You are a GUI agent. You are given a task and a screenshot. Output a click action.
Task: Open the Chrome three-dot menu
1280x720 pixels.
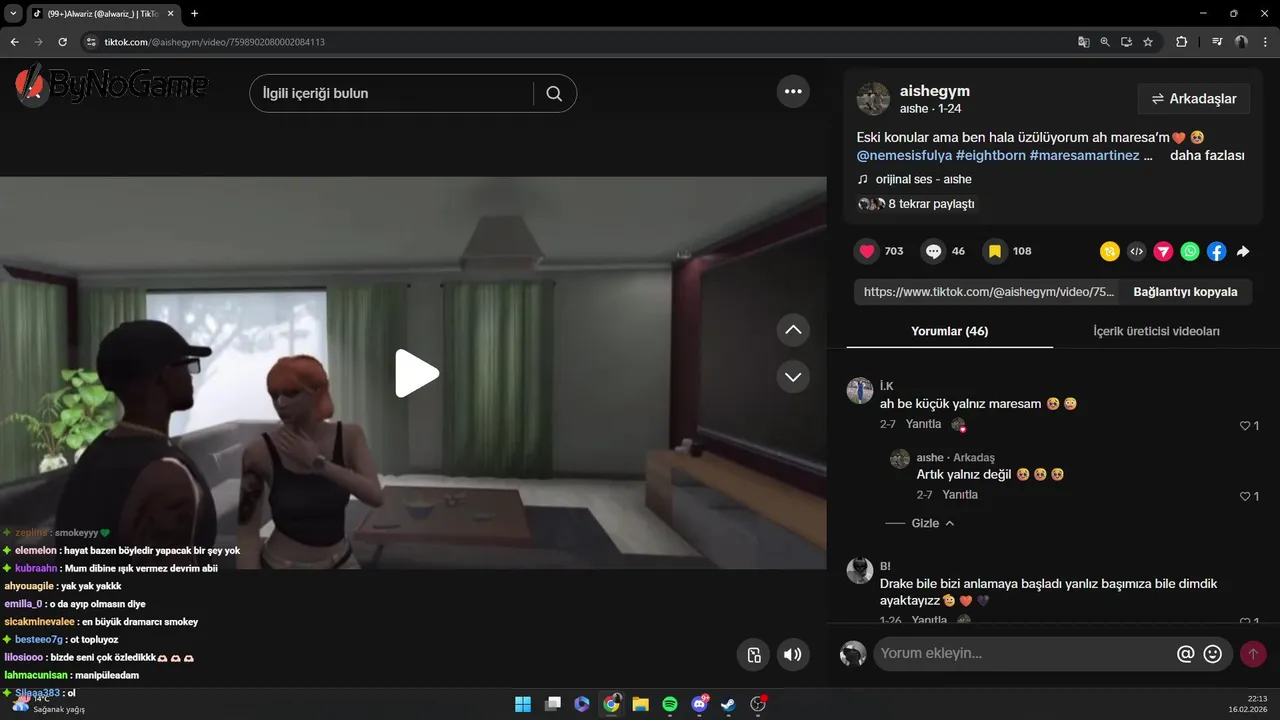click(1265, 42)
